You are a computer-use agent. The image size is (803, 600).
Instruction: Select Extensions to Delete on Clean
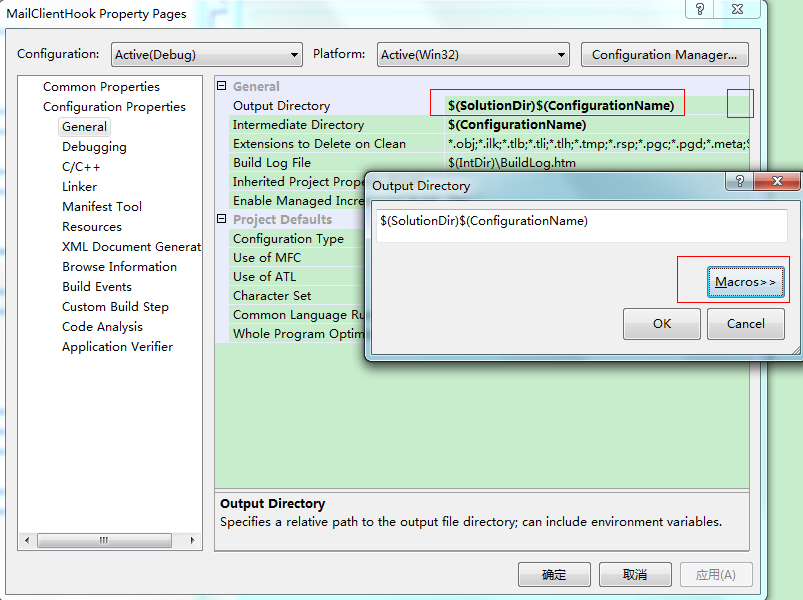click(319, 144)
